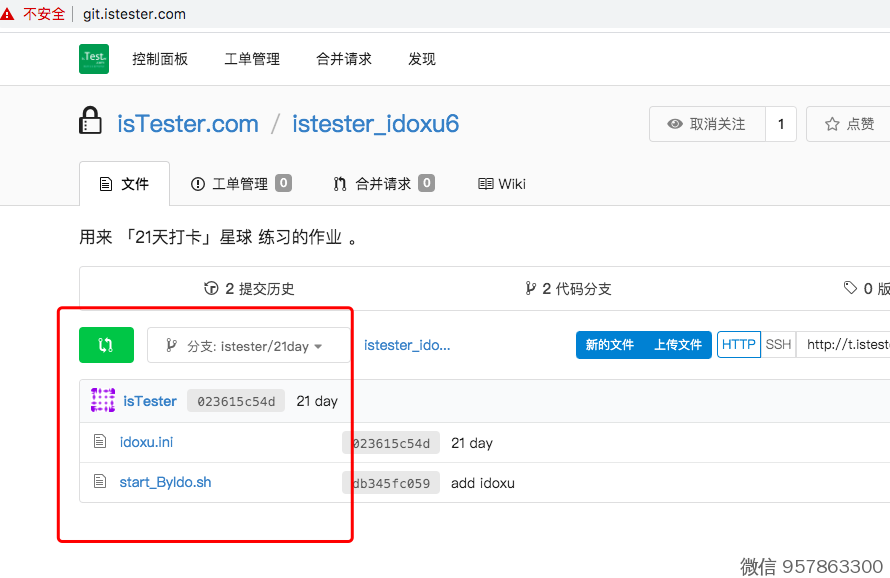Click the 上传文件 button
Image resolution: width=890 pixels, height=578 pixels.
(x=678, y=345)
